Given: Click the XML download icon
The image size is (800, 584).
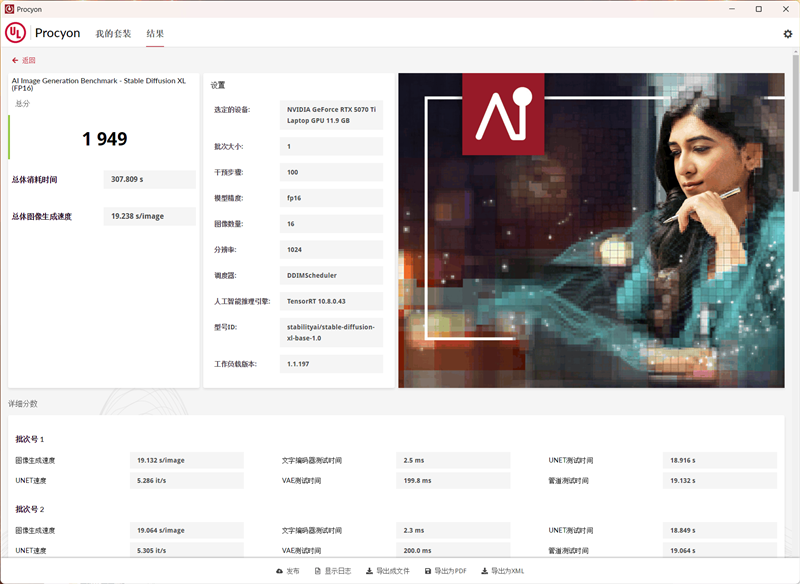Looking at the screenshot, I should tap(485, 571).
